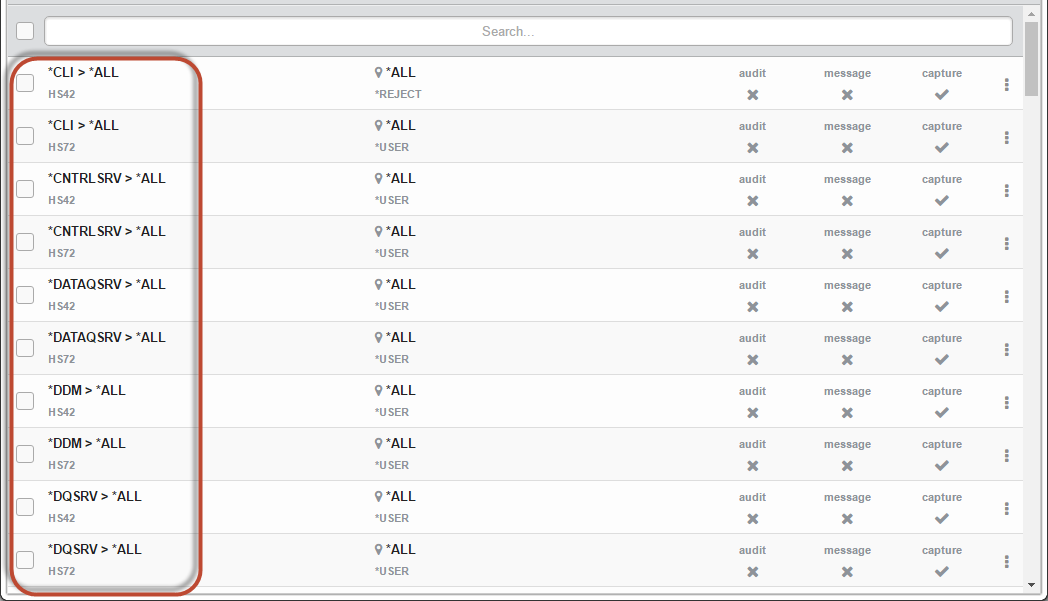1048x601 pixels.
Task: Click the scrollbar down arrow
Action: pos(1032,584)
